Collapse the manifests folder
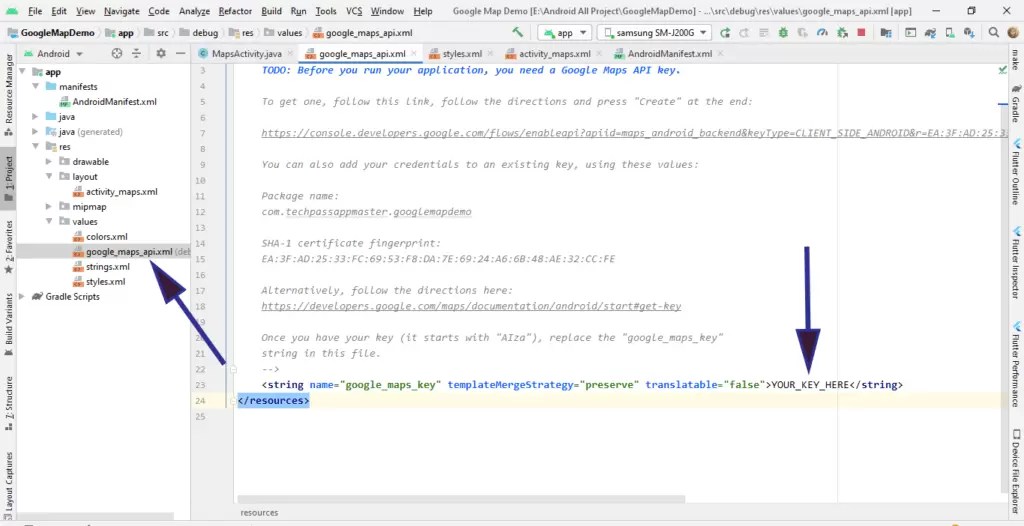The height and width of the screenshot is (526, 1024). pyautogui.click(x=37, y=87)
